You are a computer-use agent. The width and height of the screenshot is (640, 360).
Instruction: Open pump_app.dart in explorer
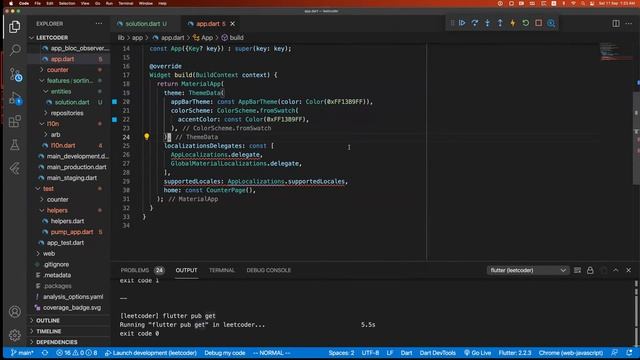(x=72, y=232)
